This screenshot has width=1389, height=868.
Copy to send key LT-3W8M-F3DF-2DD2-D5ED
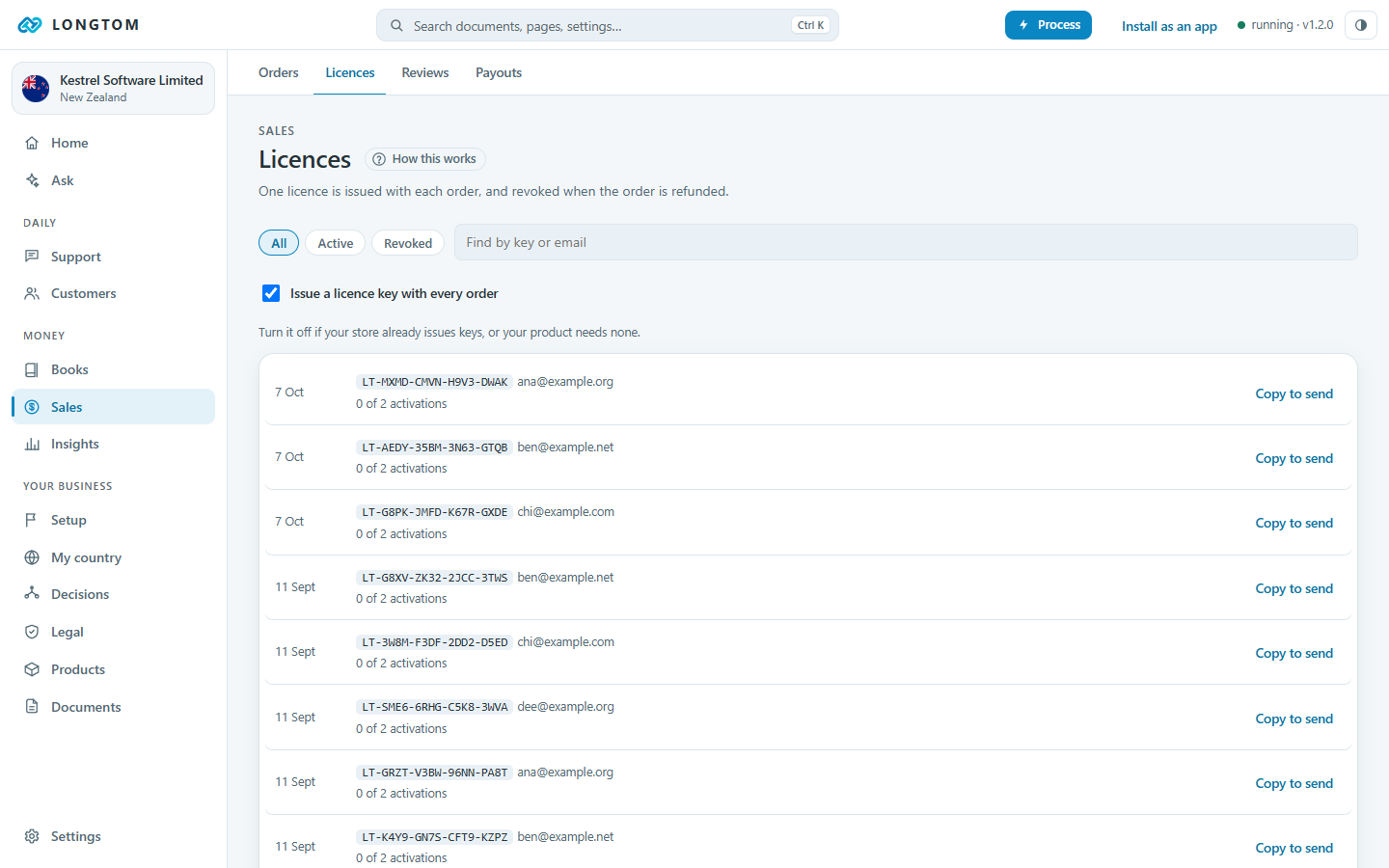coord(1294,653)
